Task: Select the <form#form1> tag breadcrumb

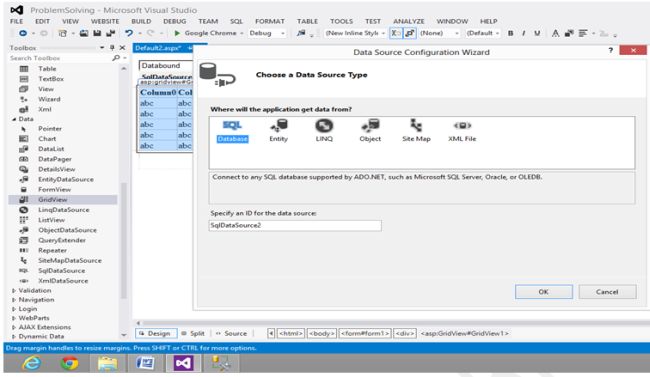Action: pos(365,333)
